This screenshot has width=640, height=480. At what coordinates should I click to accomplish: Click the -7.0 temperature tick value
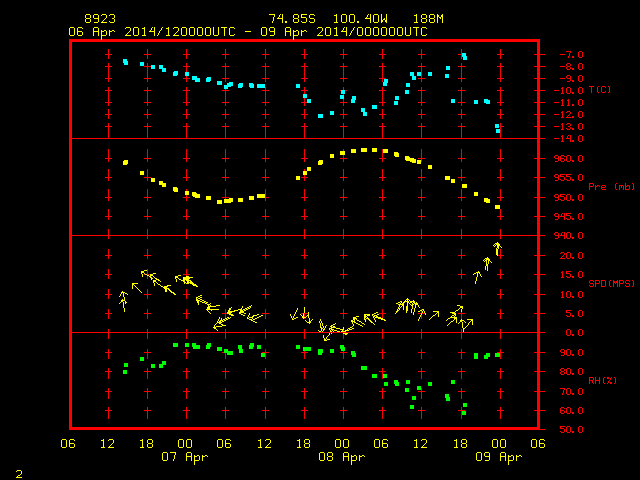pos(571,55)
